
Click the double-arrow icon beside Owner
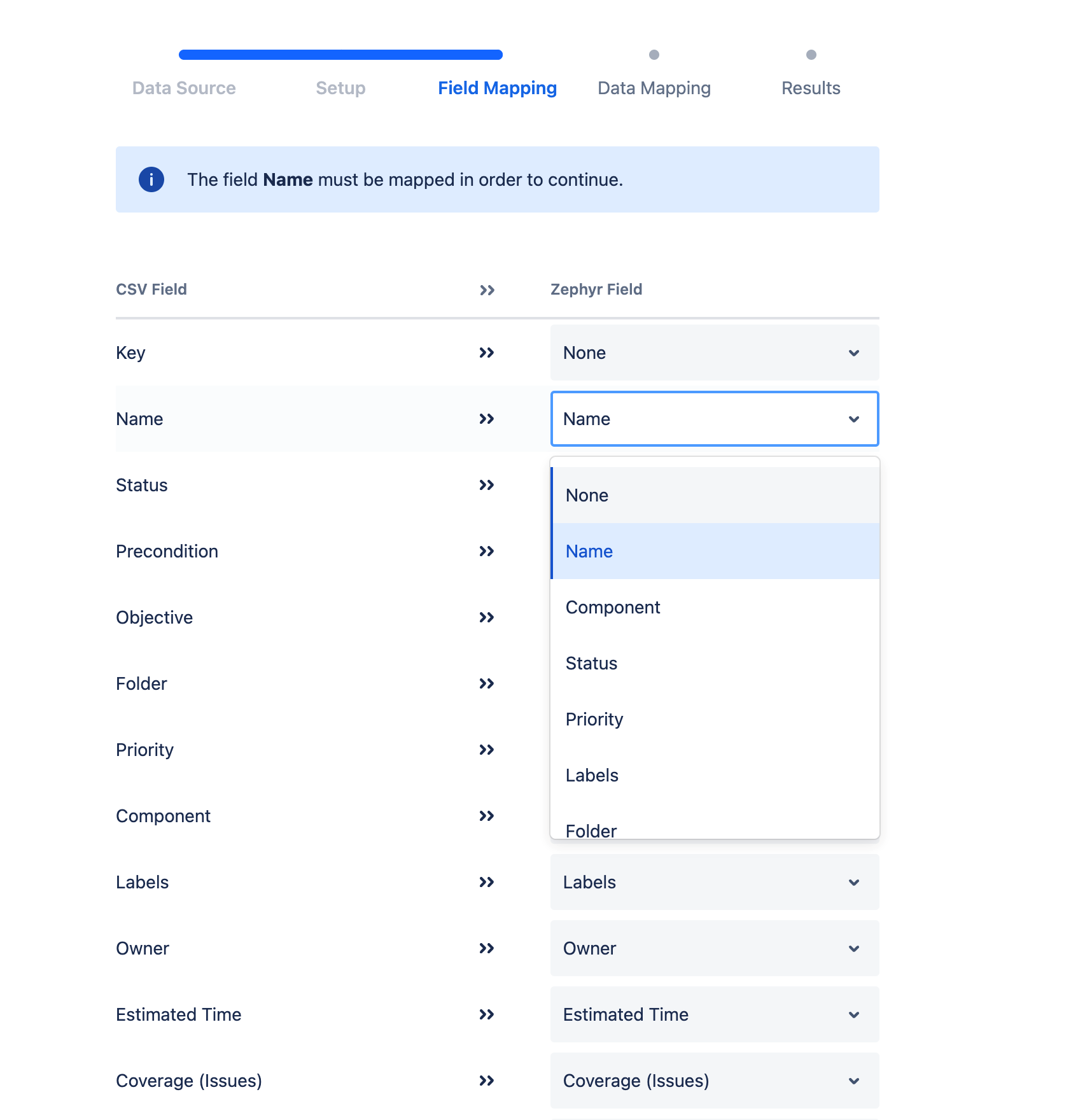point(487,948)
